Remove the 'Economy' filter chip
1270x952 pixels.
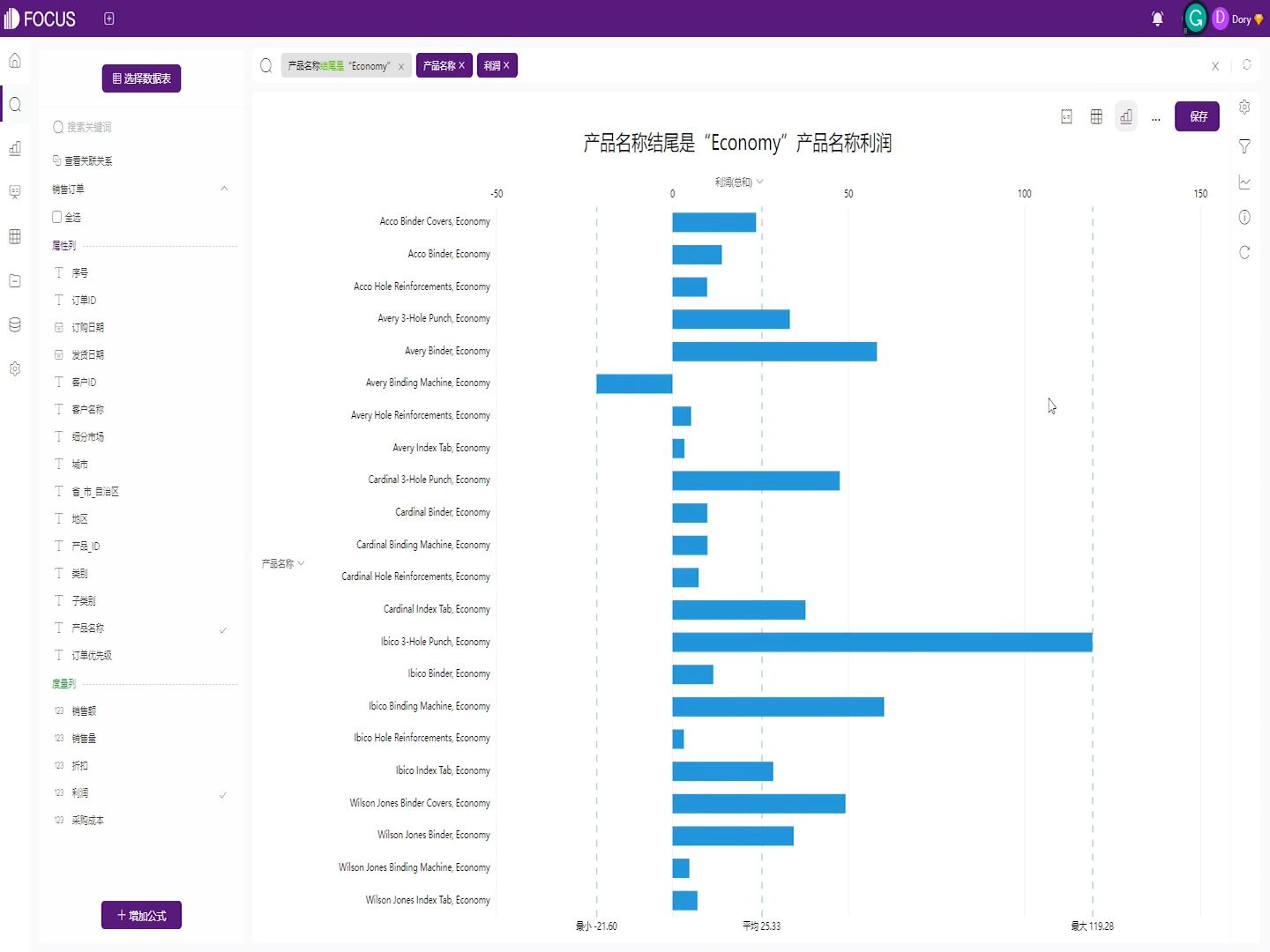click(x=400, y=66)
